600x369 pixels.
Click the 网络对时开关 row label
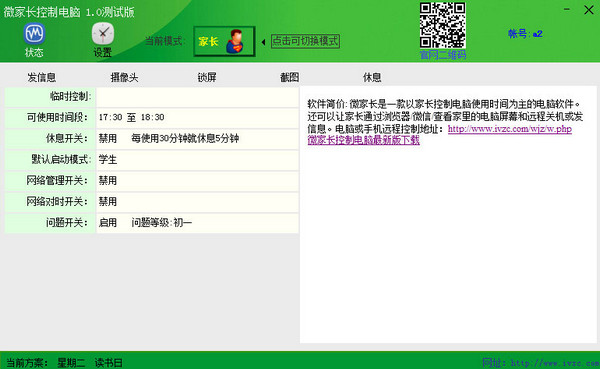57,201
